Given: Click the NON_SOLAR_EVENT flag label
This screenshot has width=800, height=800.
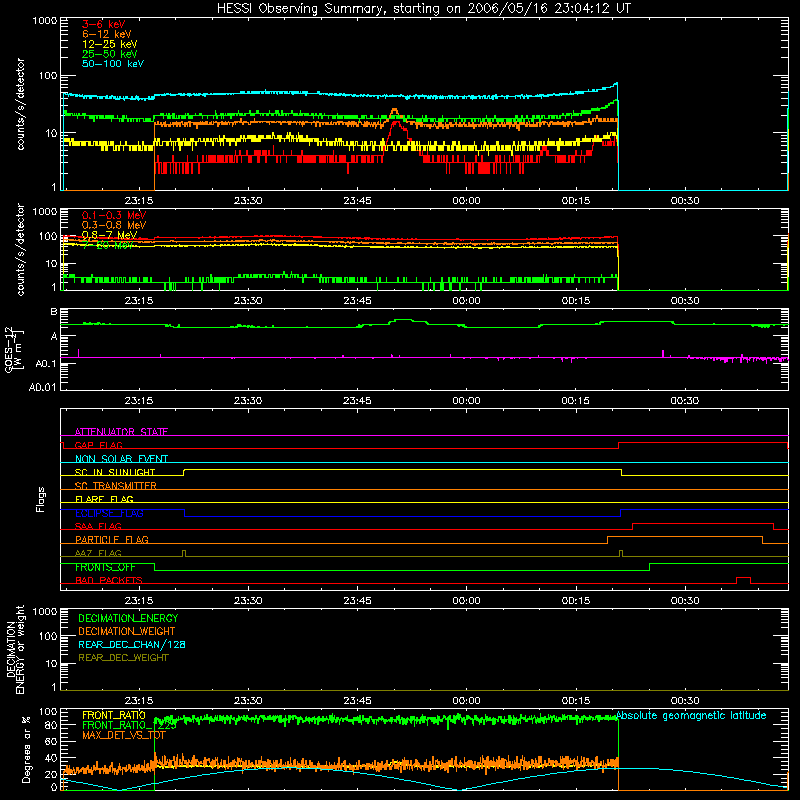Looking at the screenshot, I should point(121,459).
